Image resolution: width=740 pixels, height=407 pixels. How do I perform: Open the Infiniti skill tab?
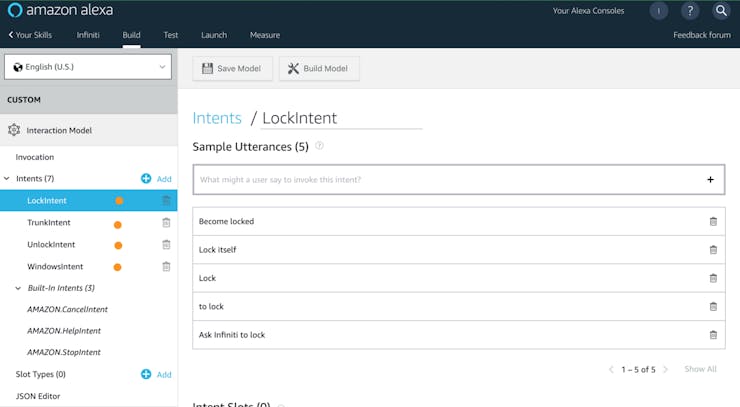(x=88, y=35)
